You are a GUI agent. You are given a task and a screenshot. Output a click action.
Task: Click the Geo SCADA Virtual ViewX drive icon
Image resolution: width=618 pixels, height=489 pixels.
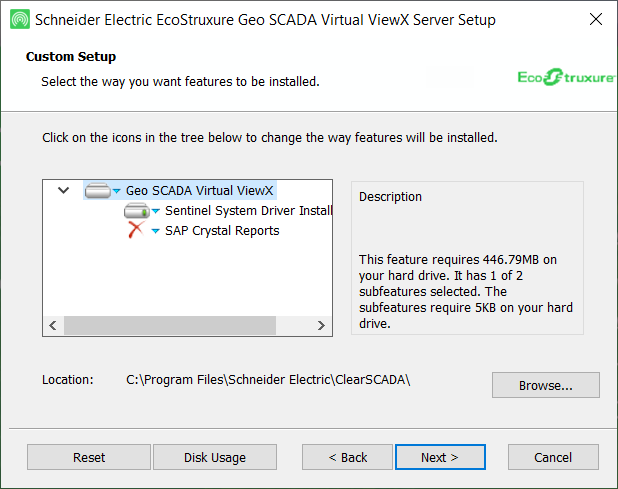coord(97,191)
